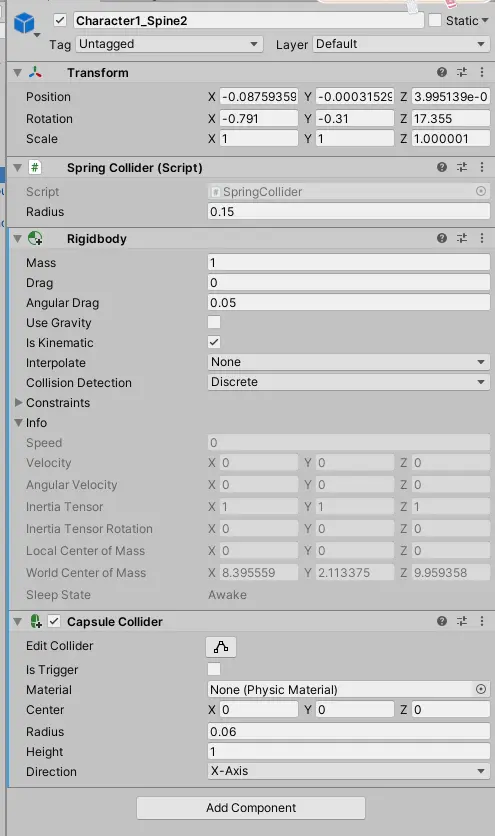Click the Rigidbody Mass input field
The width and height of the screenshot is (495, 836).
348,262
